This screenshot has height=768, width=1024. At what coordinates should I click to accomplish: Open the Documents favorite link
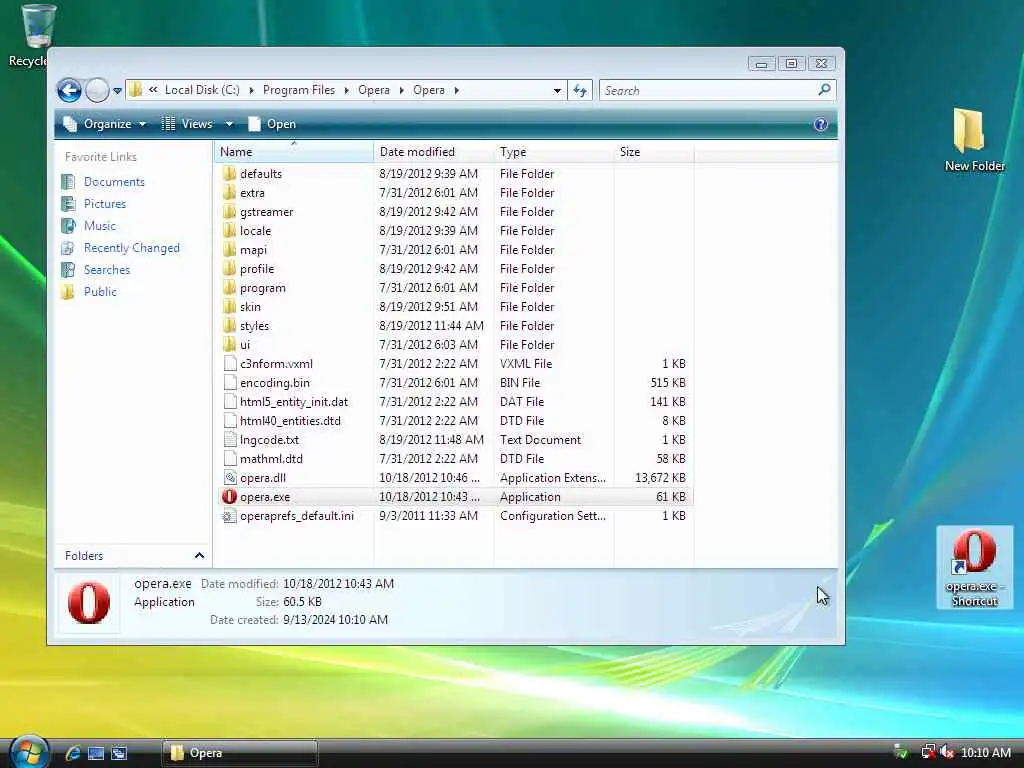pos(114,182)
